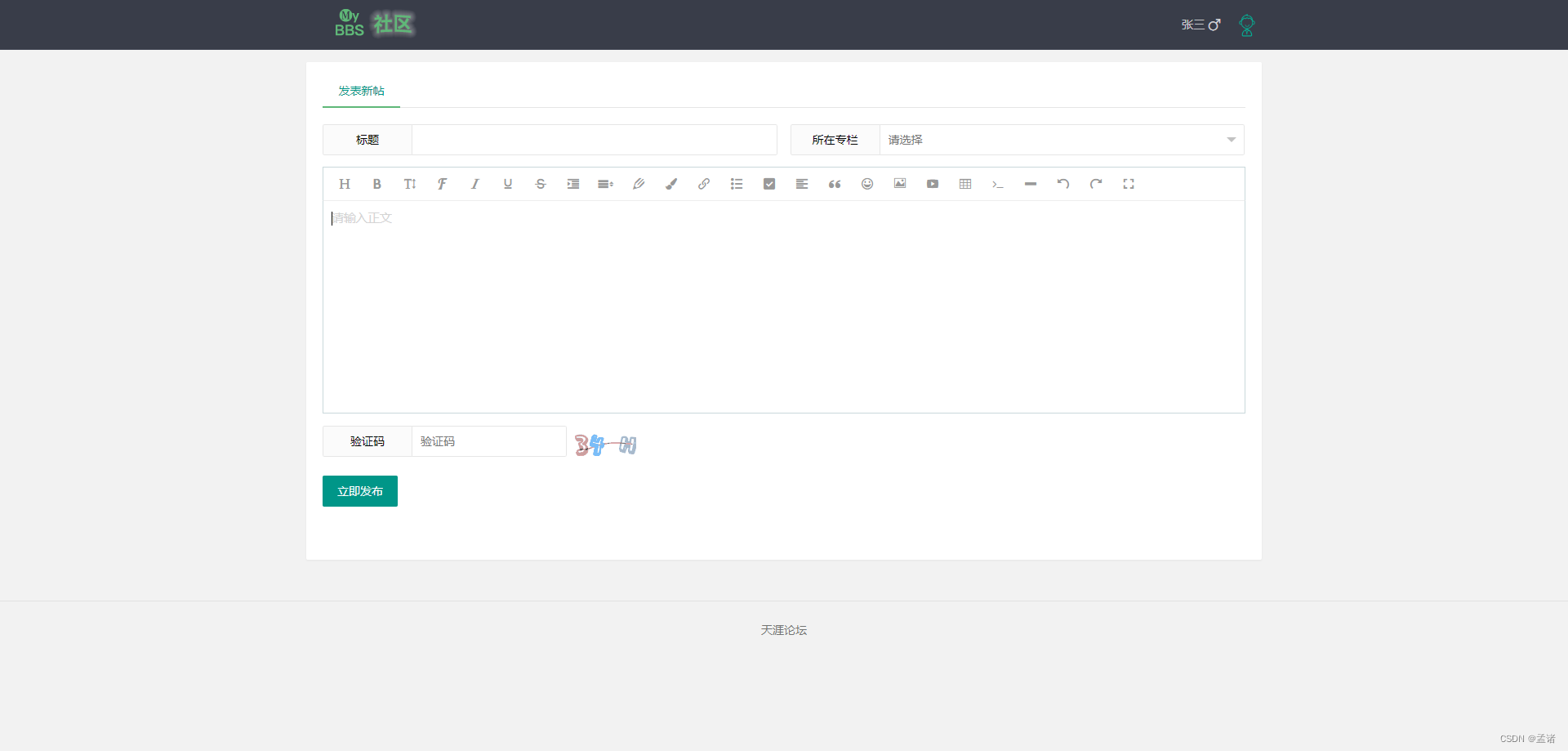
Task: Switch to the 发表新帖 tab
Action: point(361,91)
